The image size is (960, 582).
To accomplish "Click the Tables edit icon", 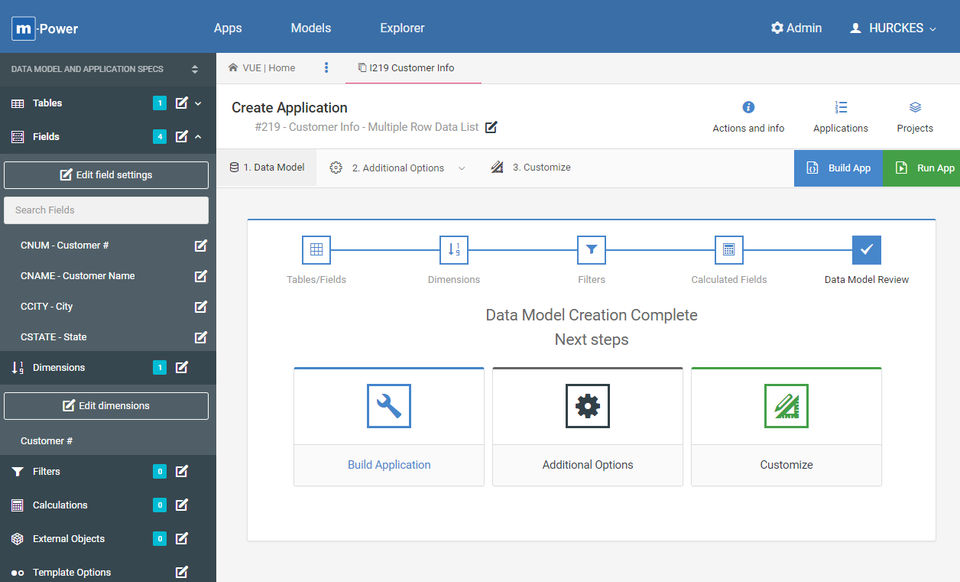I will click(181, 103).
